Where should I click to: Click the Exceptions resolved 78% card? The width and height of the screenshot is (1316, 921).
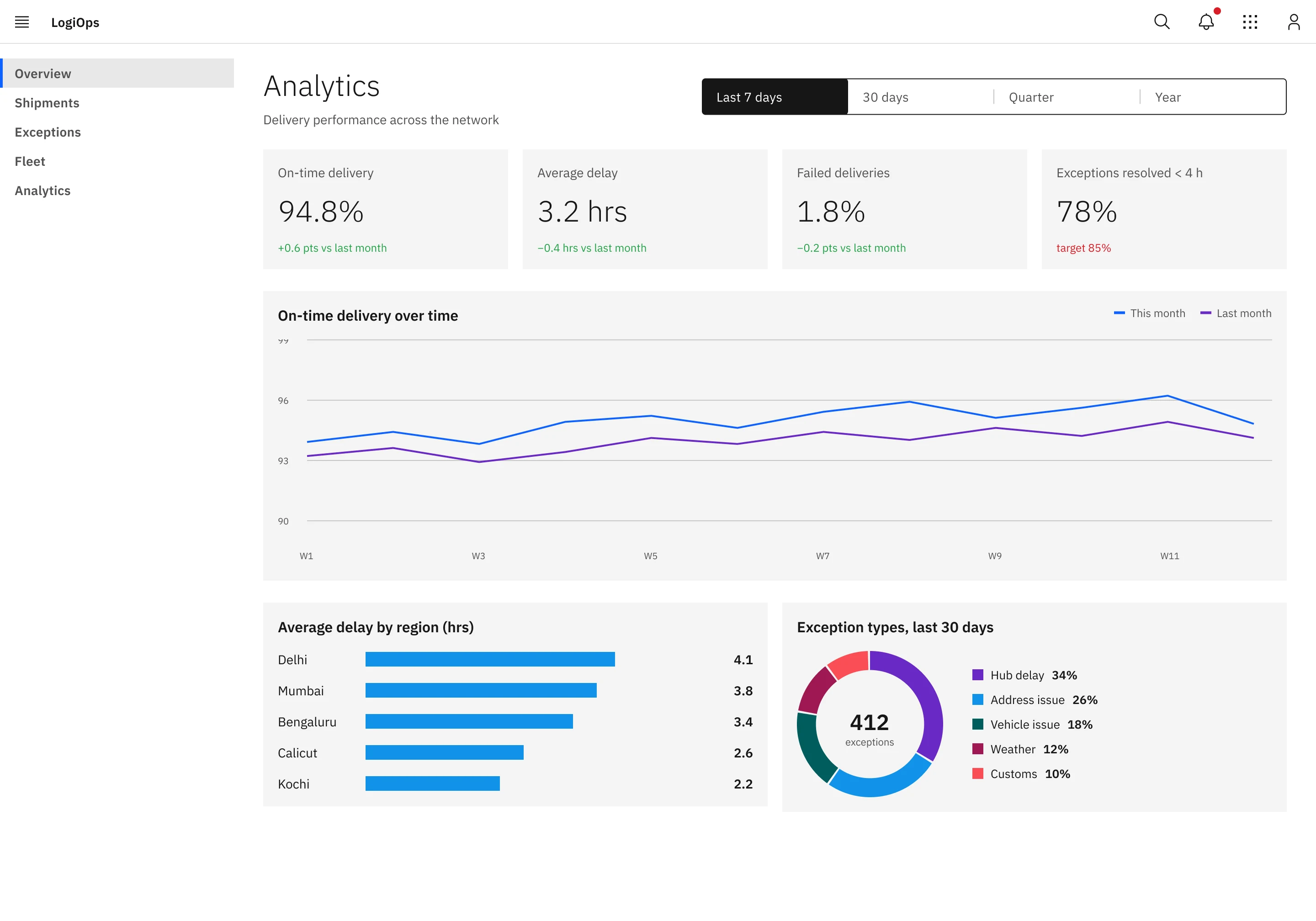click(x=1164, y=209)
